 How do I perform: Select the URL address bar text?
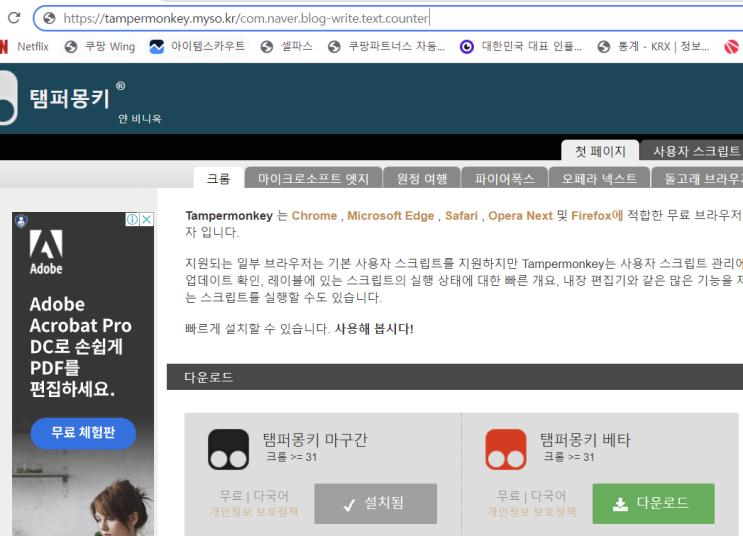[245, 18]
